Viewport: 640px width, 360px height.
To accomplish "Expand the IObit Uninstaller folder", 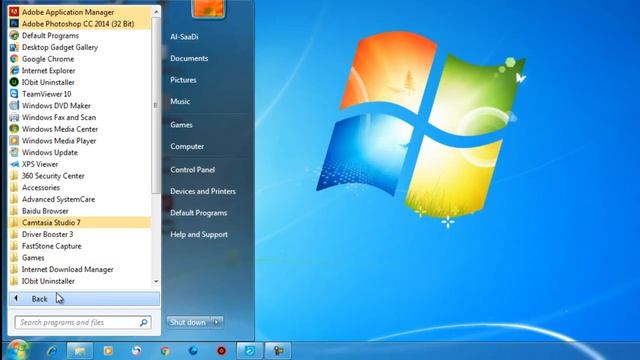I will click(80, 281).
